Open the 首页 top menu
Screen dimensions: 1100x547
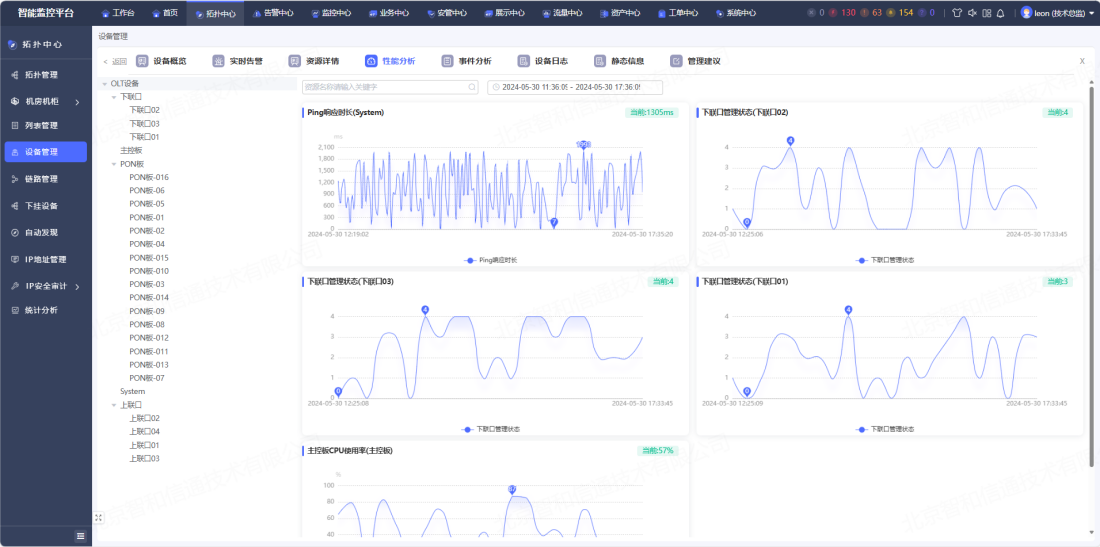pyautogui.click(x=166, y=13)
